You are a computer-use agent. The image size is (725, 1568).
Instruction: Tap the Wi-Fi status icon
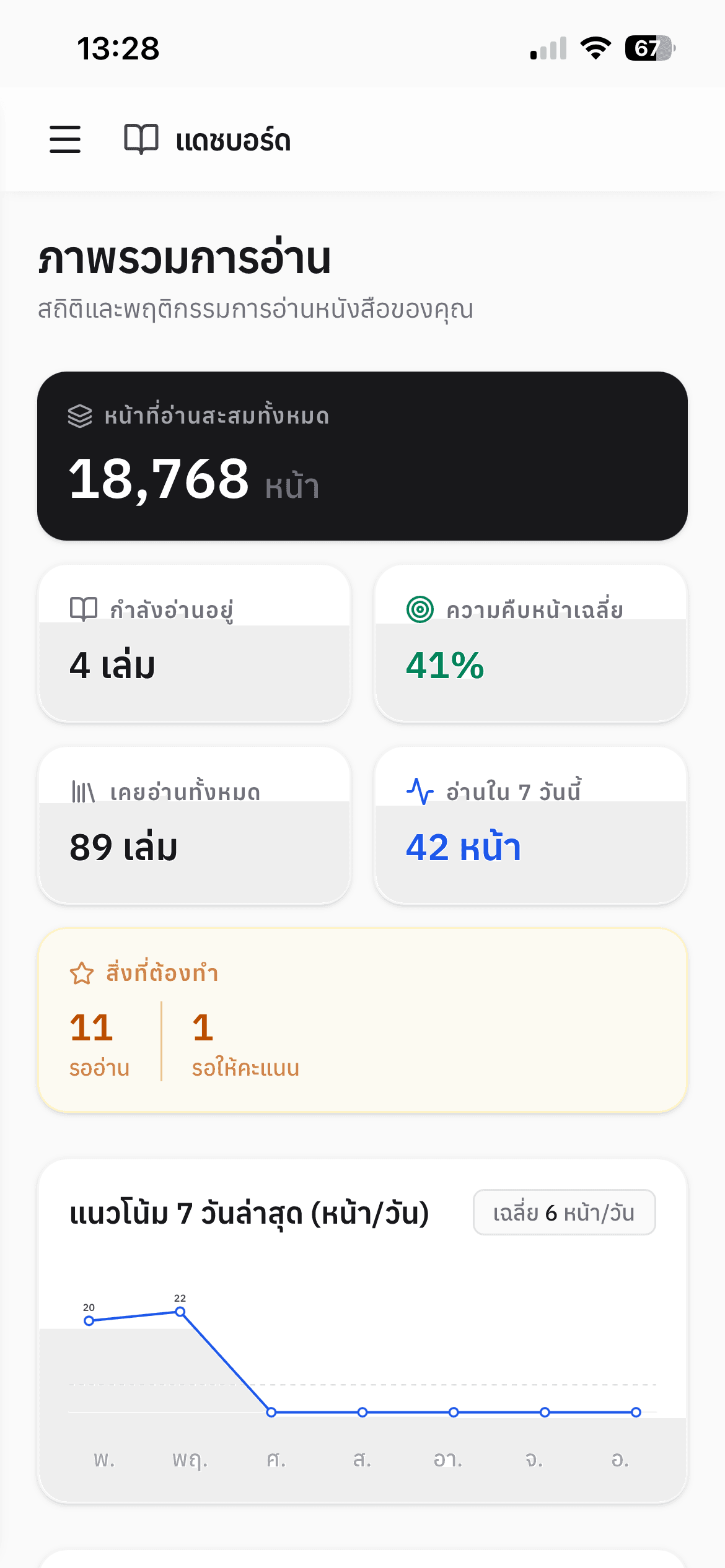[595, 48]
